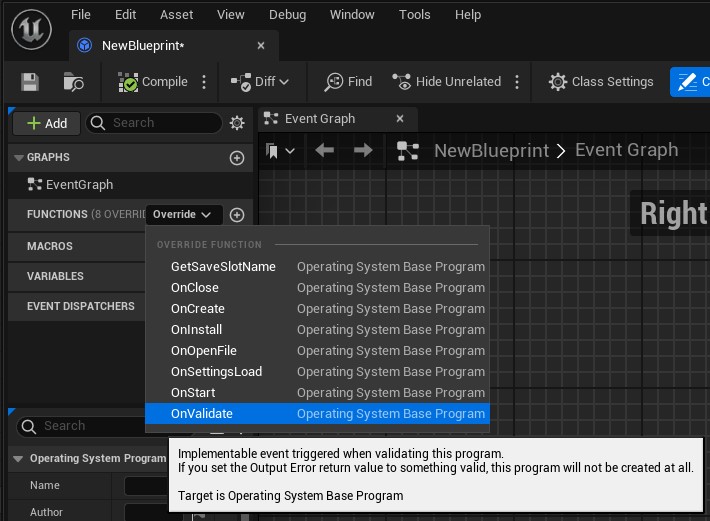Collapse the GRAPHS section

[x=19, y=158]
